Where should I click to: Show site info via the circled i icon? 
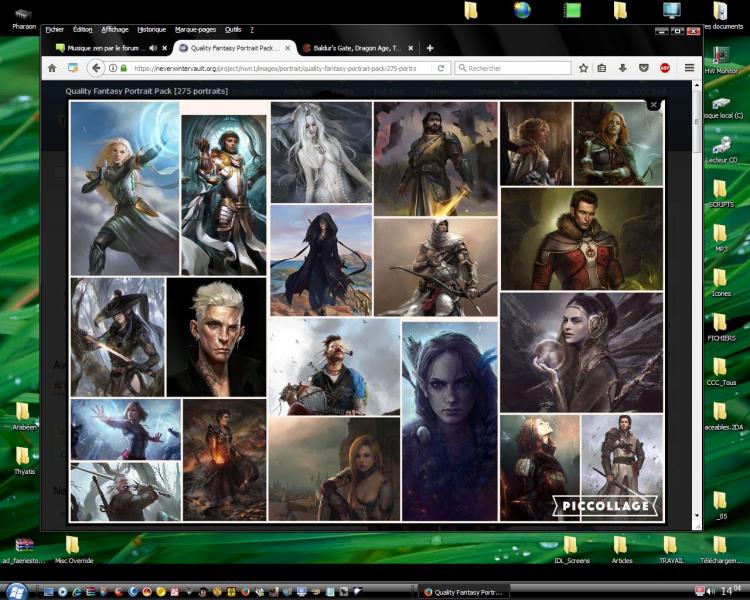point(113,68)
